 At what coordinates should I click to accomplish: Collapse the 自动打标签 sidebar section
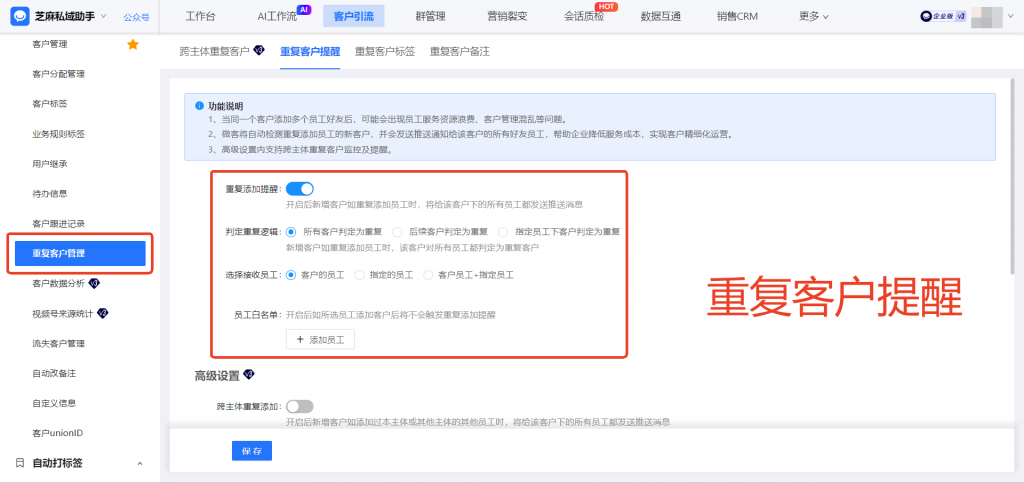click(x=140, y=463)
